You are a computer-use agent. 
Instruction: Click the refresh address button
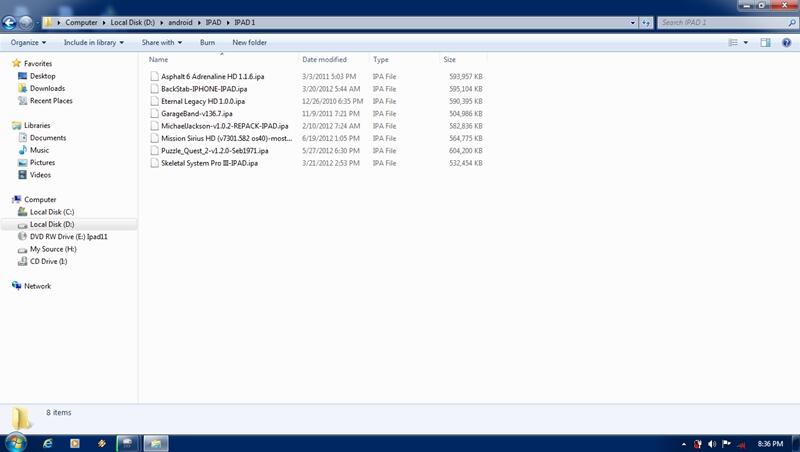point(646,22)
